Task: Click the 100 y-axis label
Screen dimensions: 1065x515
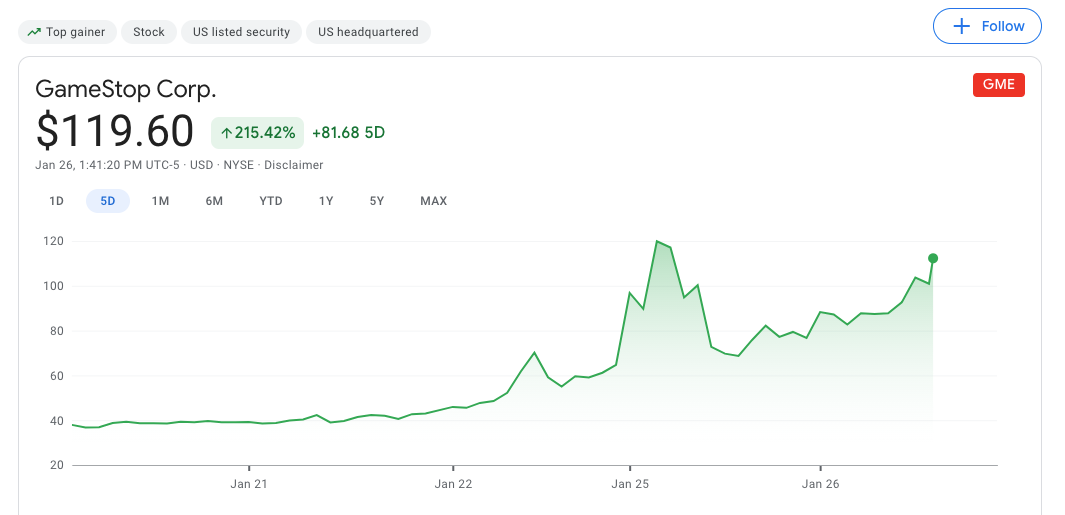Action: 54,286
